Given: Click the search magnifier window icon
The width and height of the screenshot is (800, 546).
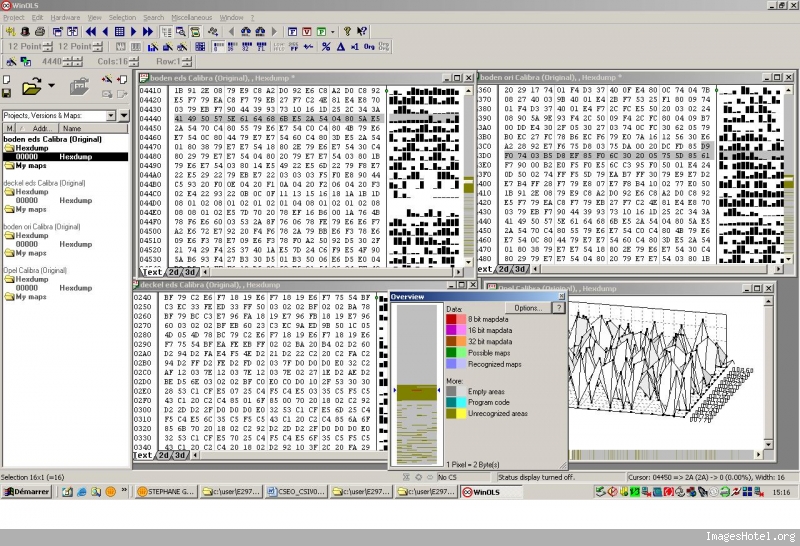Looking at the screenshot, I should point(181,32).
